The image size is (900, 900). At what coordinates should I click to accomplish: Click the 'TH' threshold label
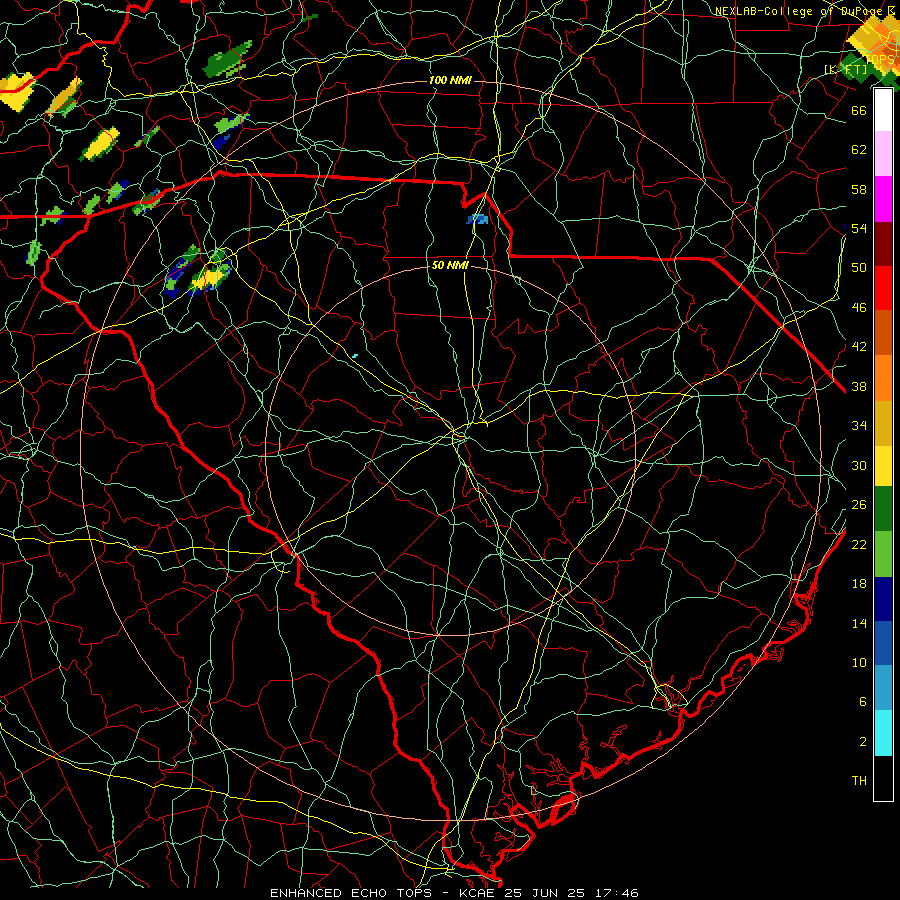pos(859,781)
